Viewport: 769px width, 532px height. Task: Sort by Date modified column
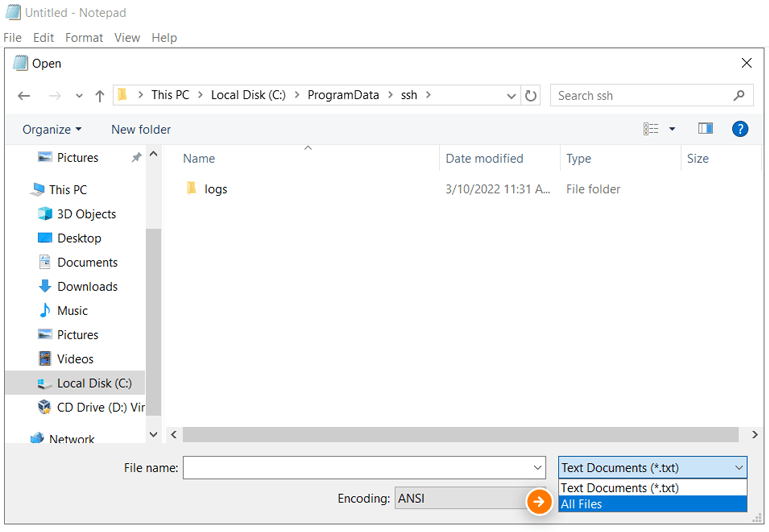point(484,158)
